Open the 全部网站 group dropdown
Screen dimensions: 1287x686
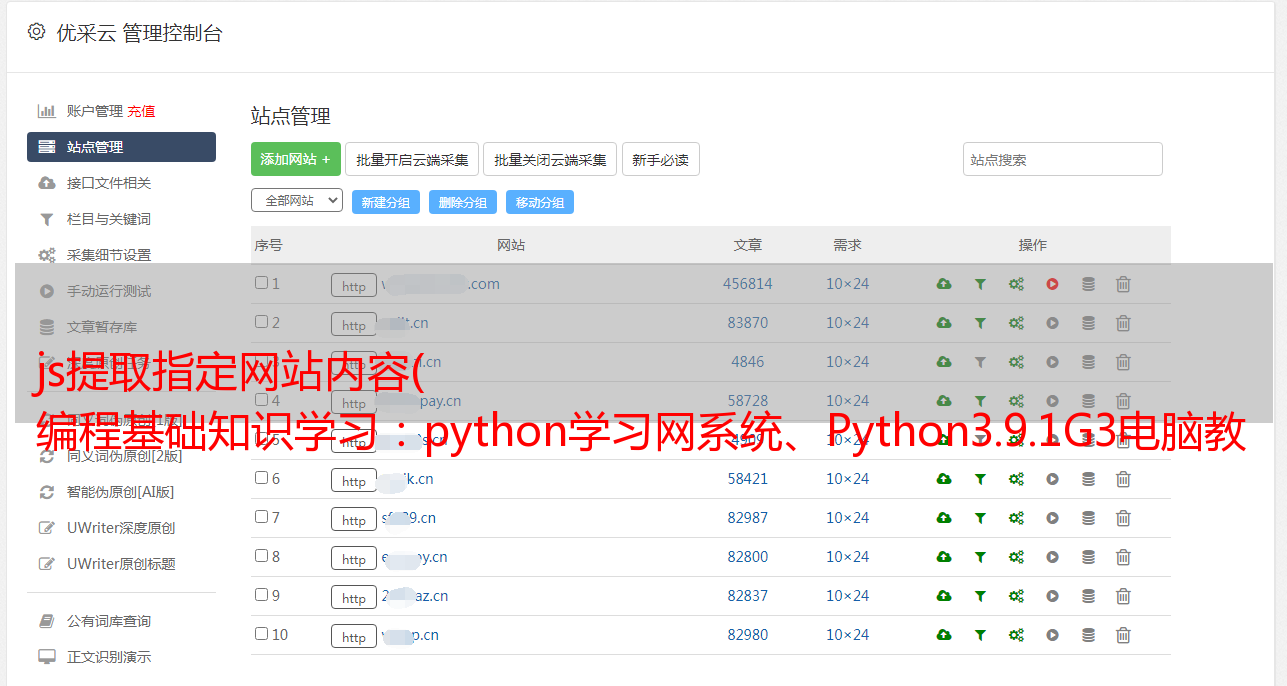(297, 201)
